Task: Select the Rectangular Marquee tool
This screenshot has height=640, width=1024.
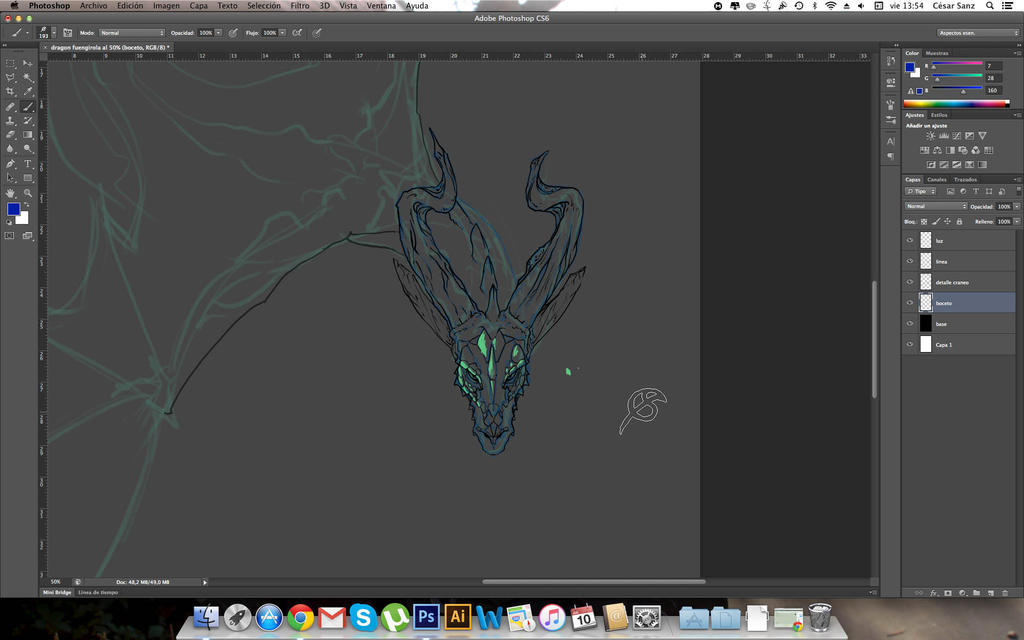Action: [10, 63]
